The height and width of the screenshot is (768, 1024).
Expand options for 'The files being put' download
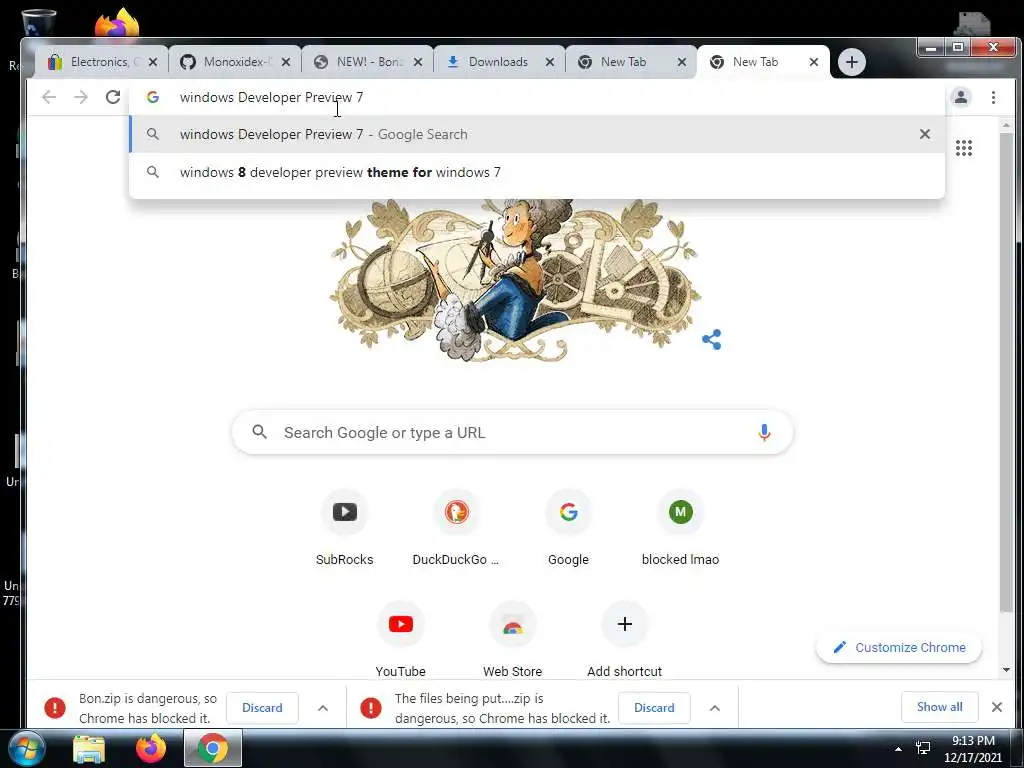click(x=714, y=708)
